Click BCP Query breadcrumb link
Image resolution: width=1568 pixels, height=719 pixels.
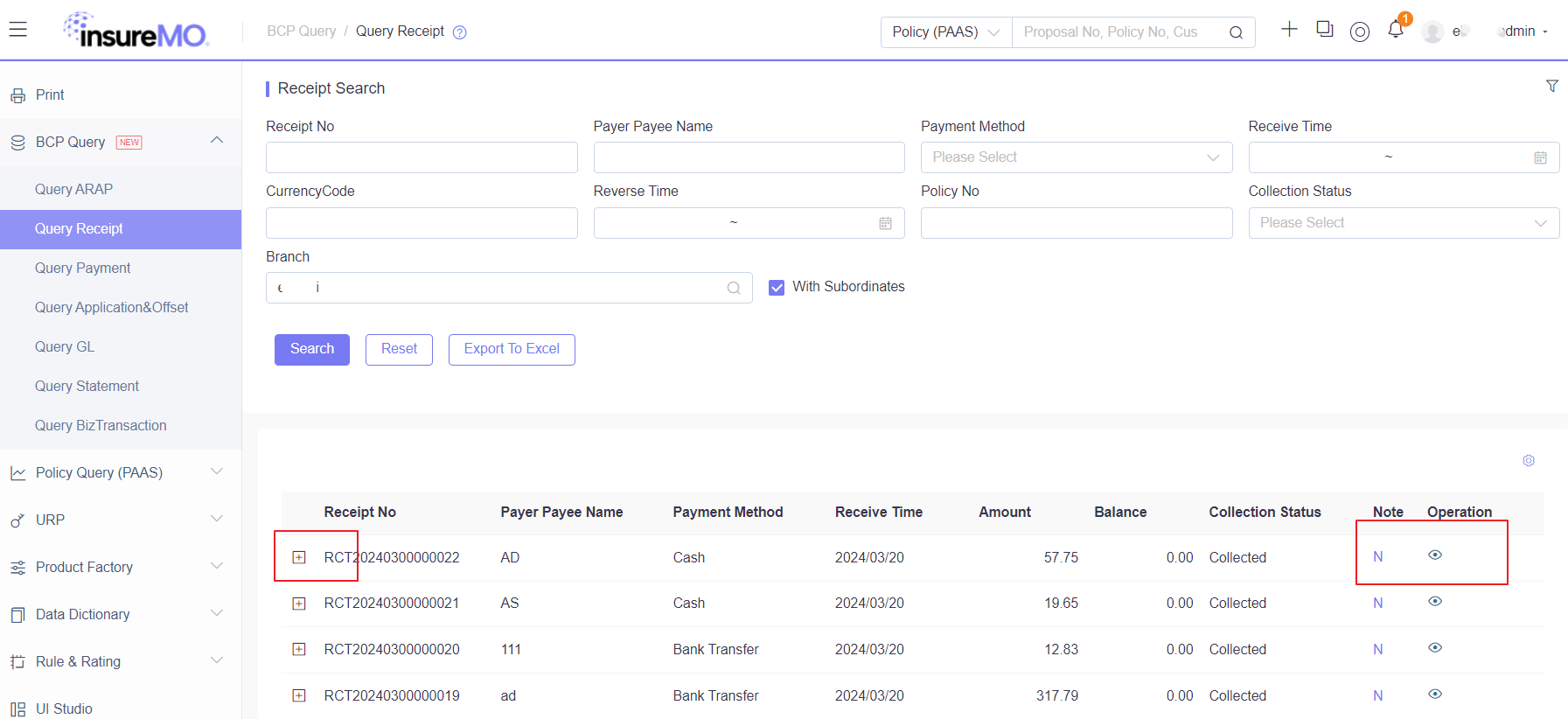coord(302,31)
